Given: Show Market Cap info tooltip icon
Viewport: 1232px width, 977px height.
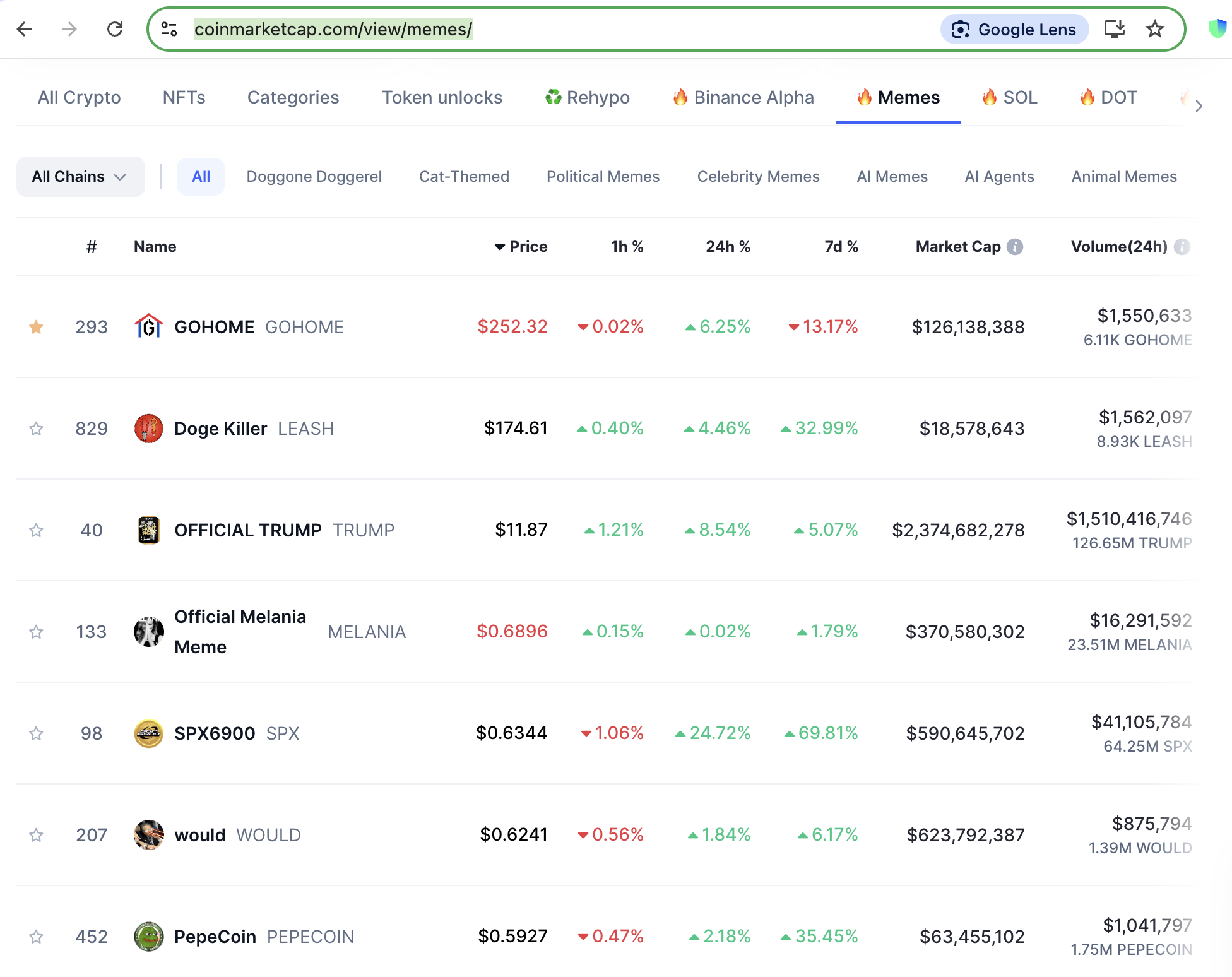Looking at the screenshot, I should click(x=1015, y=247).
